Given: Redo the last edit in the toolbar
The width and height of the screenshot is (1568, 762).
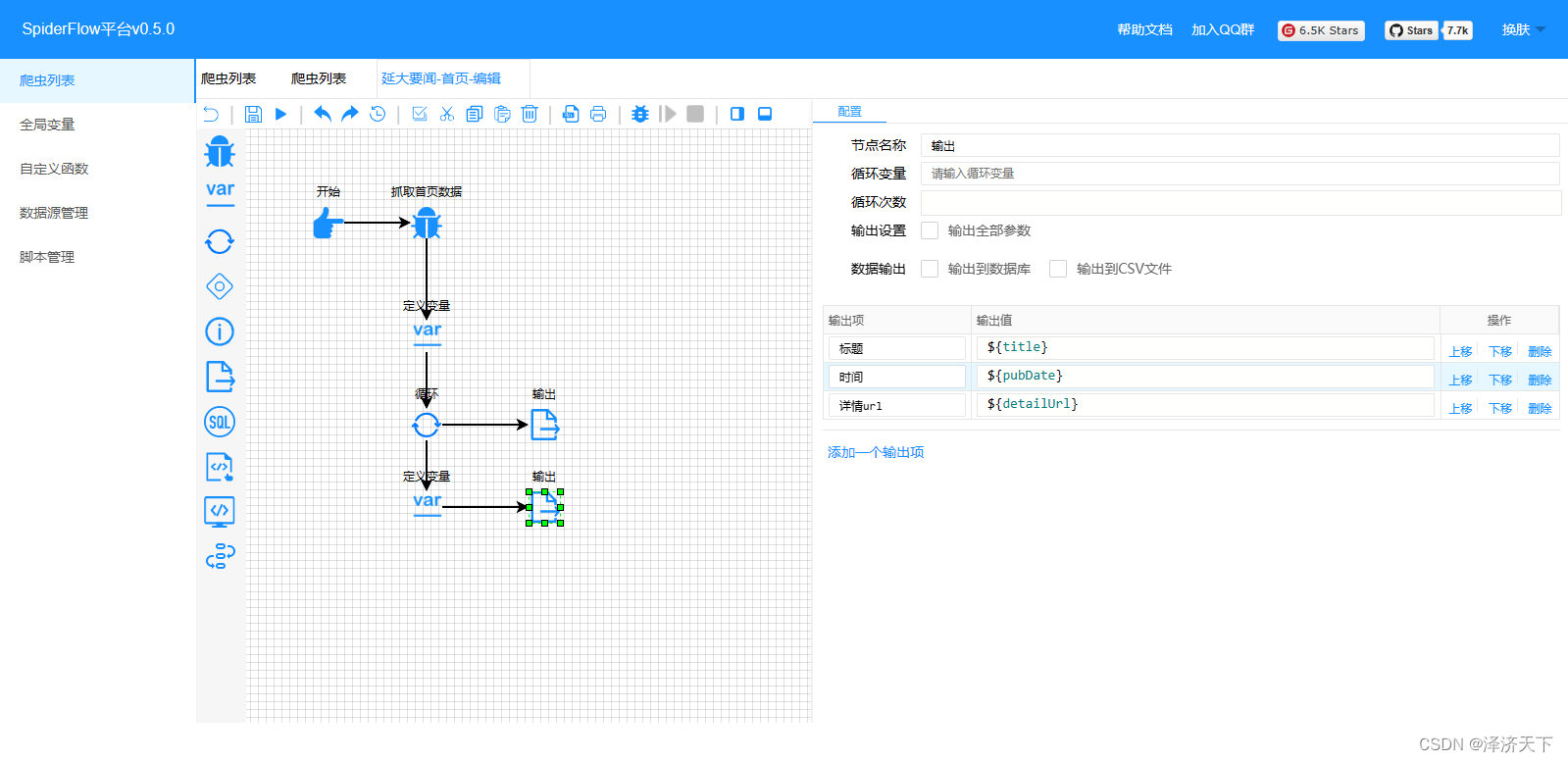Looking at the screenshot, I should [350, 114].
